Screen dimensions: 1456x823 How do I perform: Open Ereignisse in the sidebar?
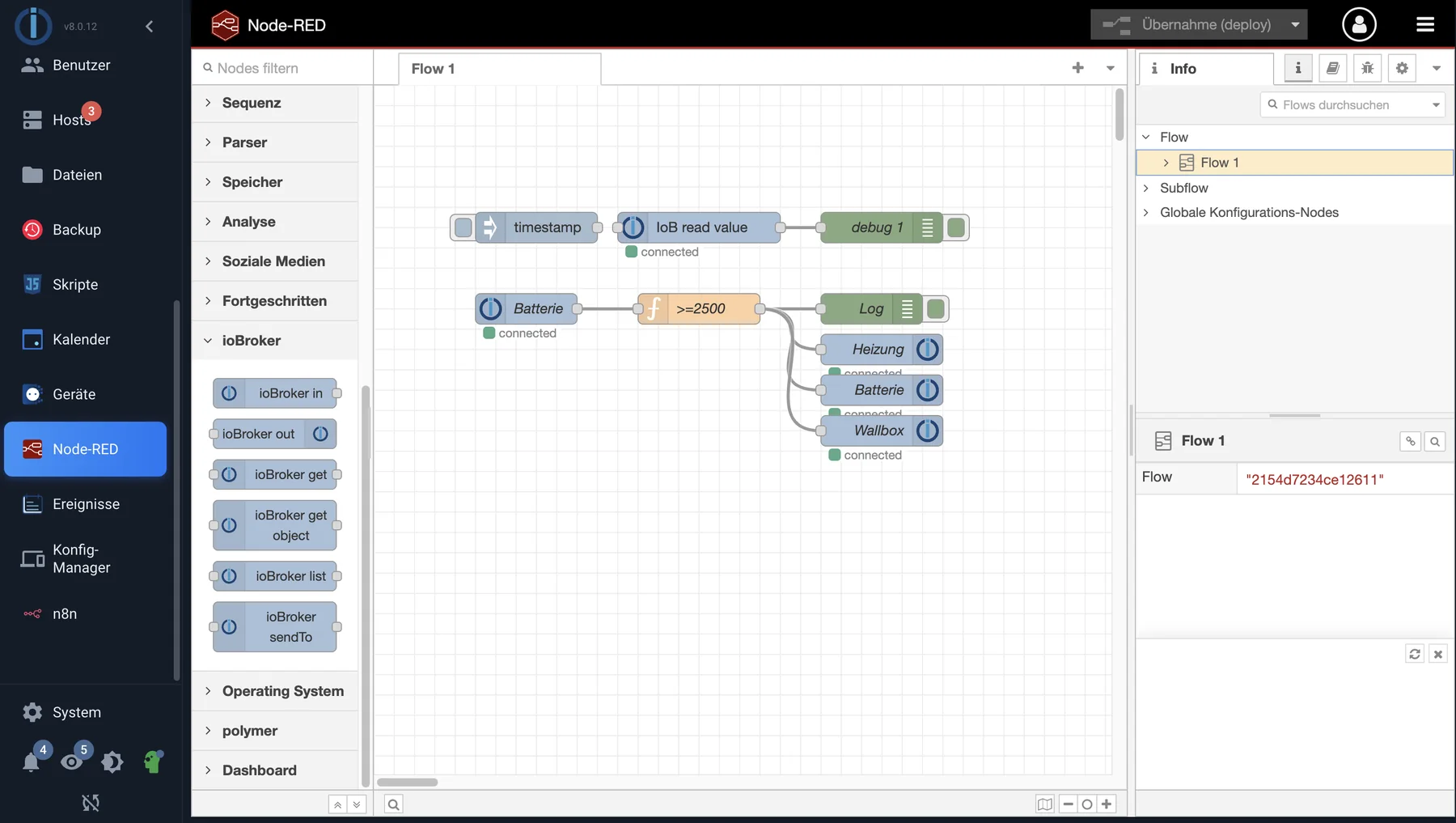[x=85, y=504]
